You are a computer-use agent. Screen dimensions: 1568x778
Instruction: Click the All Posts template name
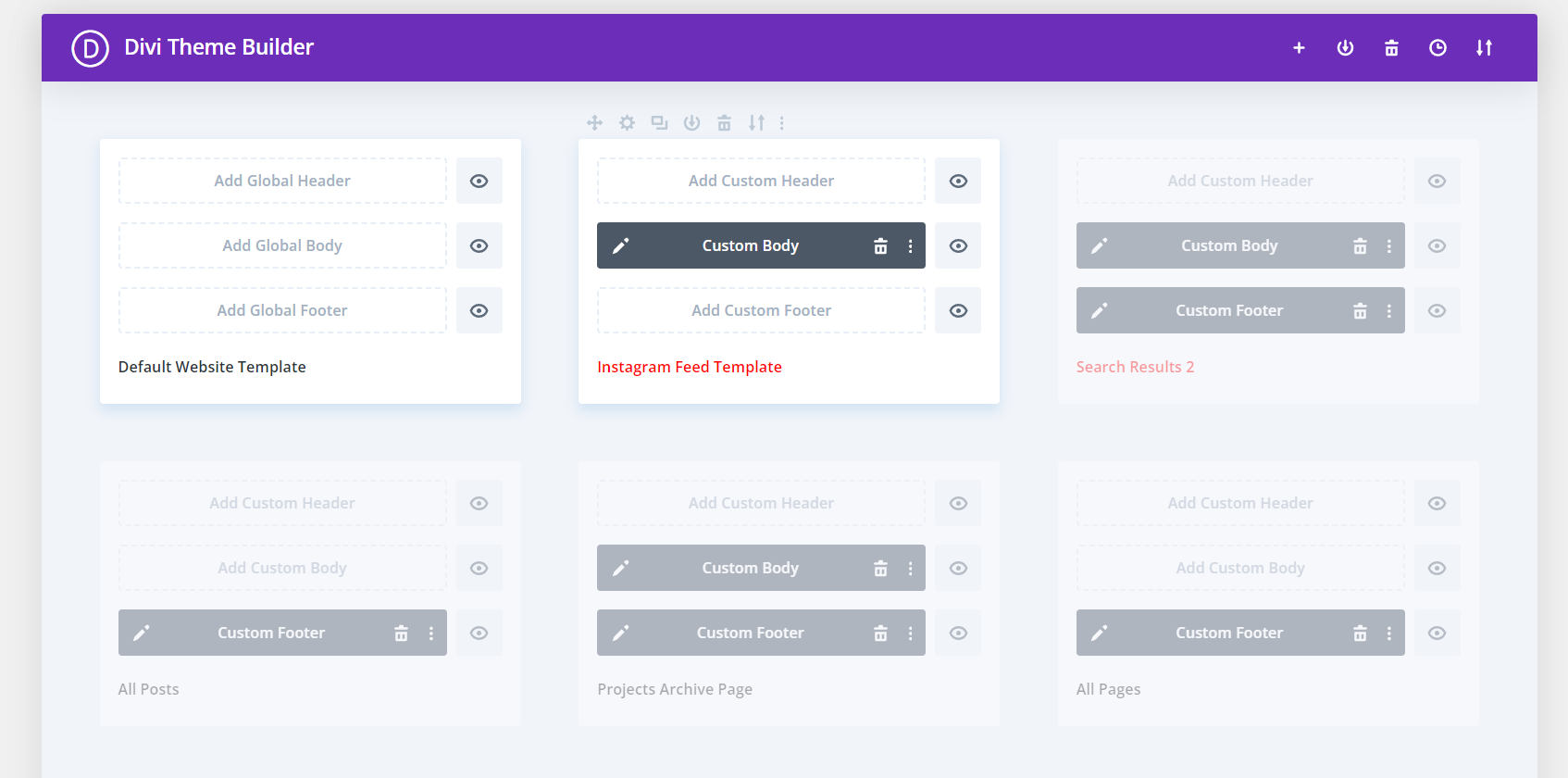coord(148,689)
